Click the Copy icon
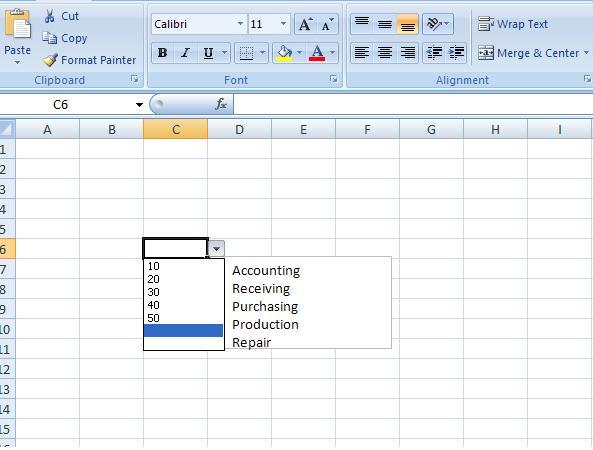The height and width of the screenshot is (450, 593). (x=50, y=38)
